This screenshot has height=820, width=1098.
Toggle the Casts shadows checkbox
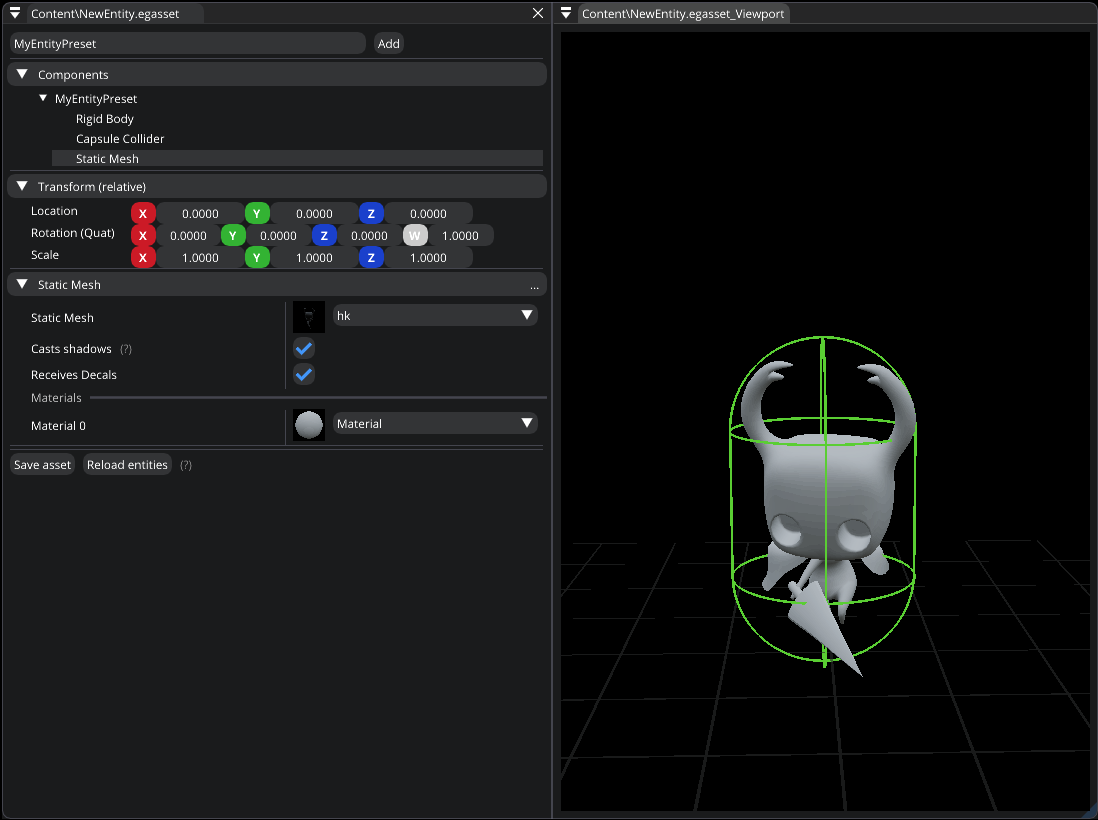point(304,348)
